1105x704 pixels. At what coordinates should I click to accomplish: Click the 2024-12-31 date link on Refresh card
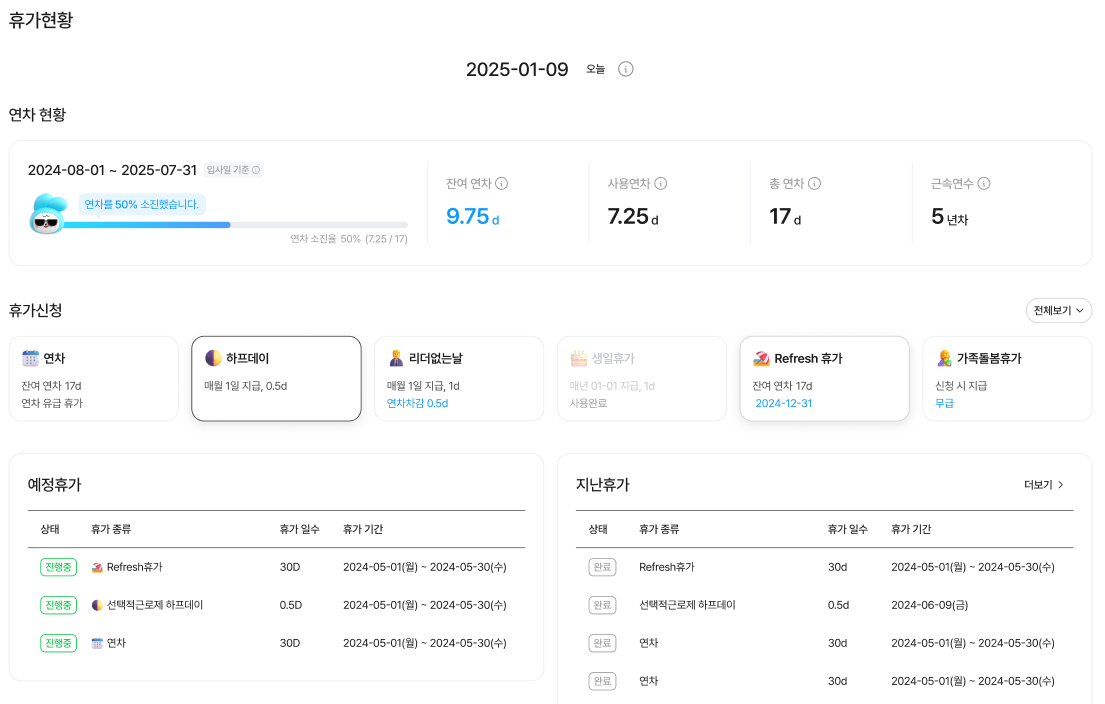(x=784, y=403)
